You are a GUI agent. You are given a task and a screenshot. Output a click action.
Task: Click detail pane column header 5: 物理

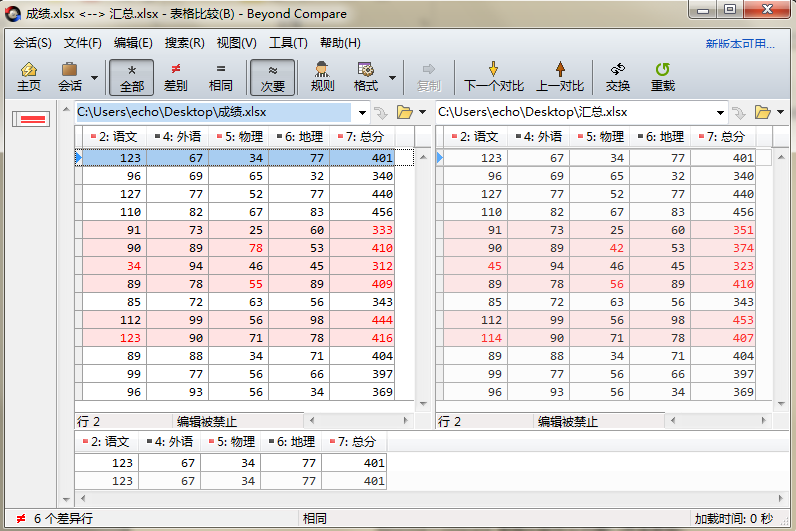[231, 442]
